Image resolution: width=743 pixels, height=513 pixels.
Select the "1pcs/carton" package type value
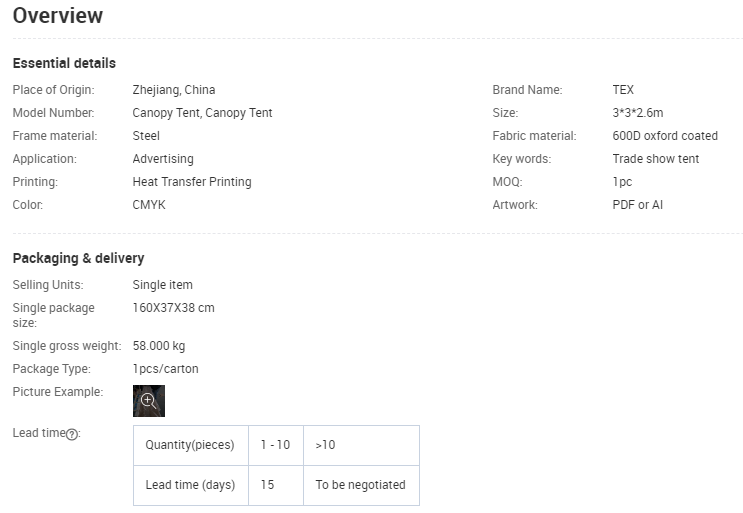(x=166, y=369)
